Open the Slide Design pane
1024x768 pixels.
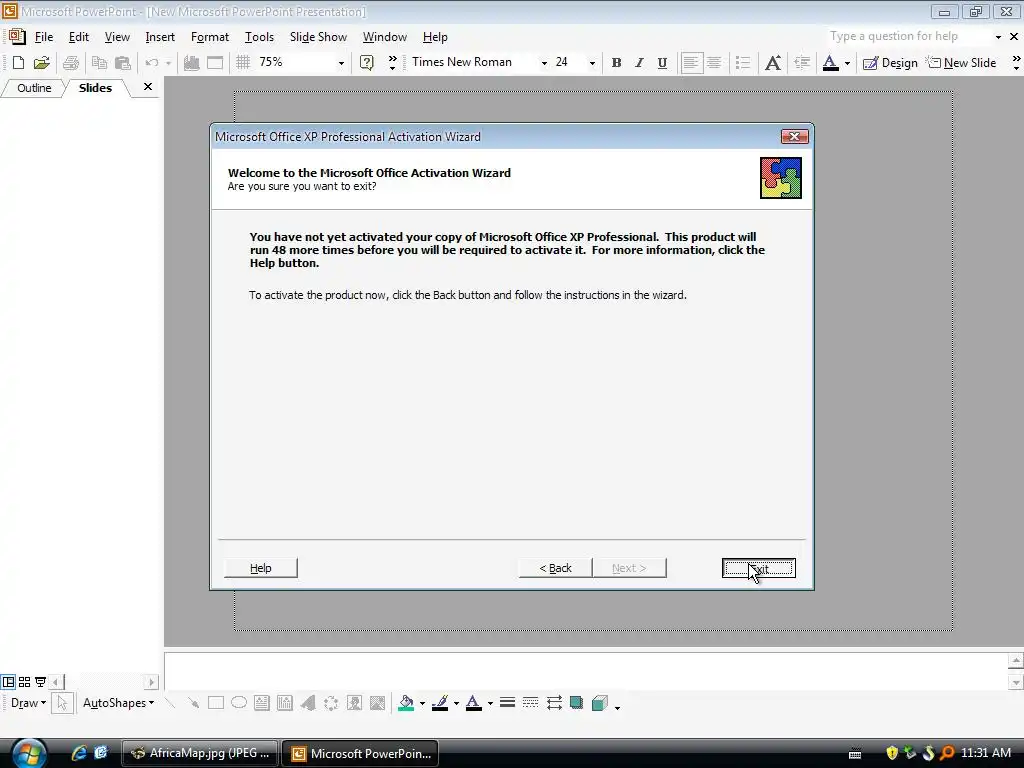(x=891, y=63)
